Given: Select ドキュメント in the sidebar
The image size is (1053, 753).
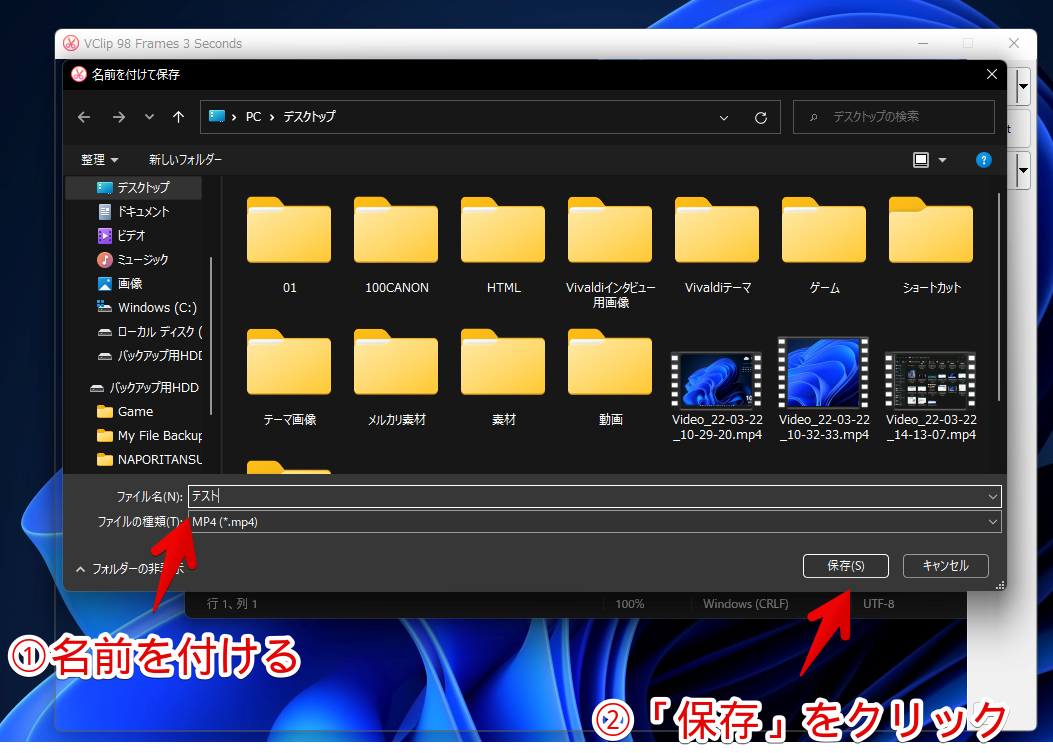Looking at the screenshot, I should click(x=134, y=212).
